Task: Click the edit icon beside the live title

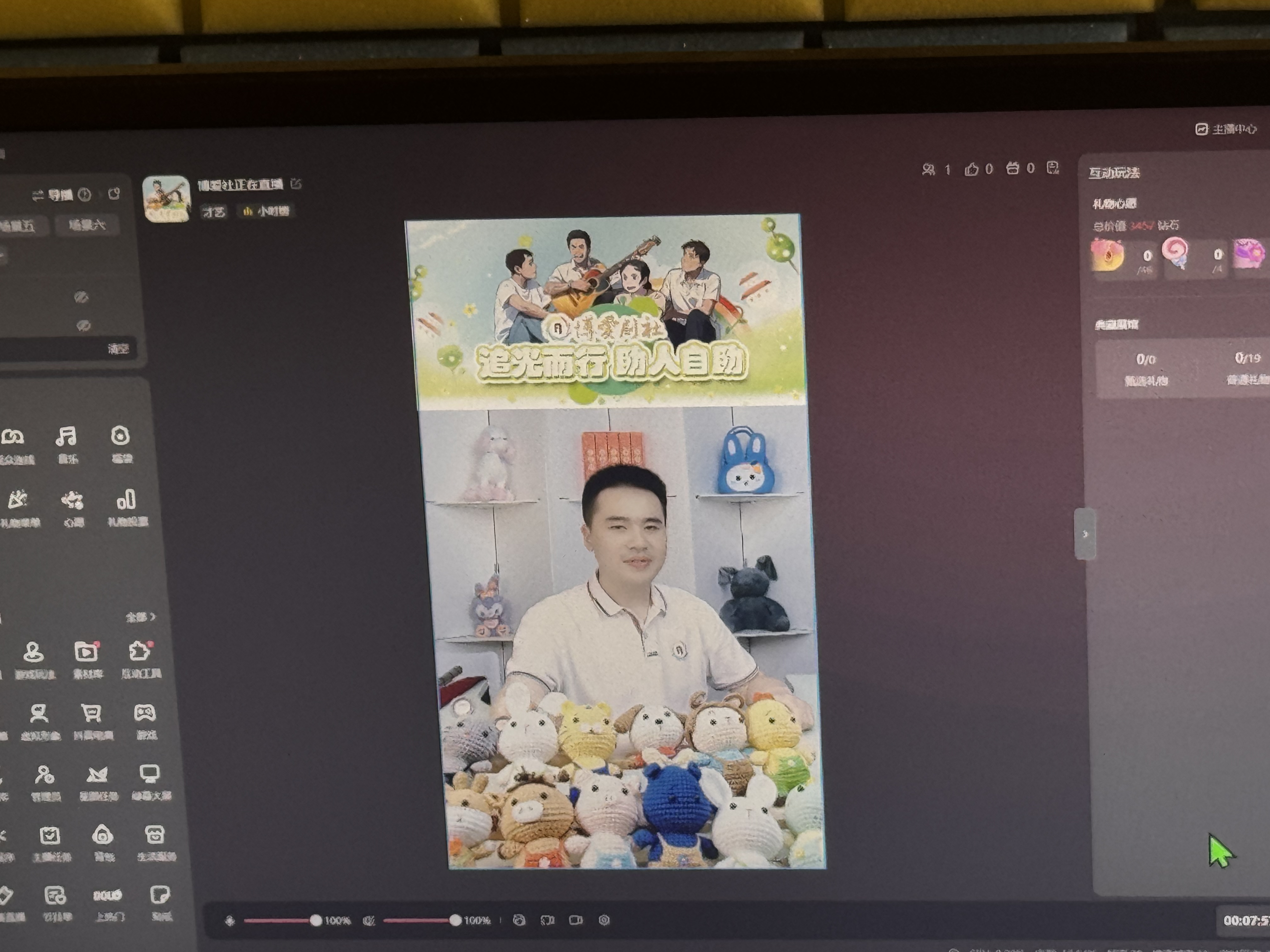Action: [296, 184]
